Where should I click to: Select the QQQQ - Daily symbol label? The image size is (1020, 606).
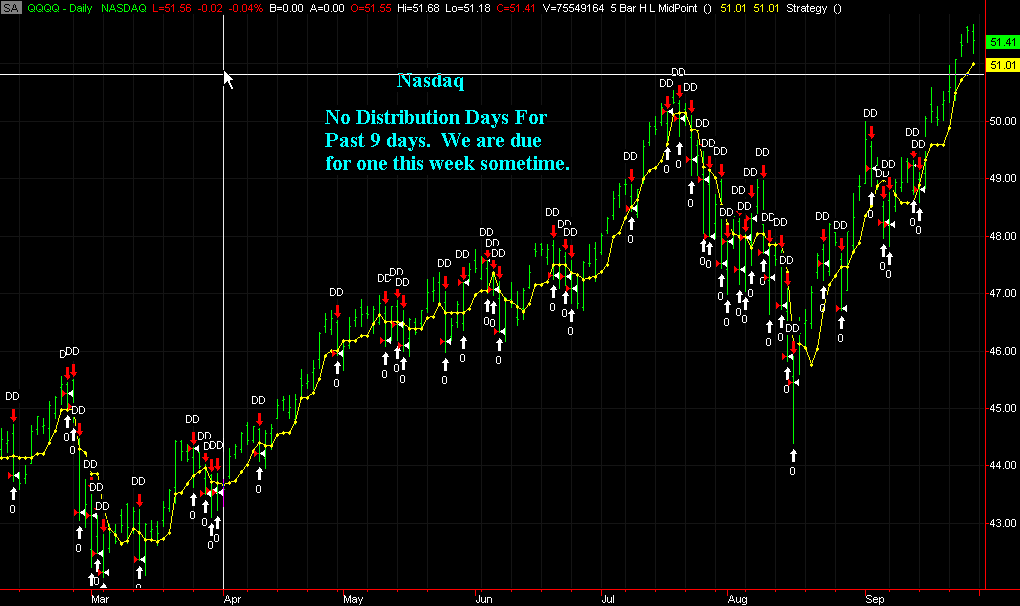coord(60,8)
